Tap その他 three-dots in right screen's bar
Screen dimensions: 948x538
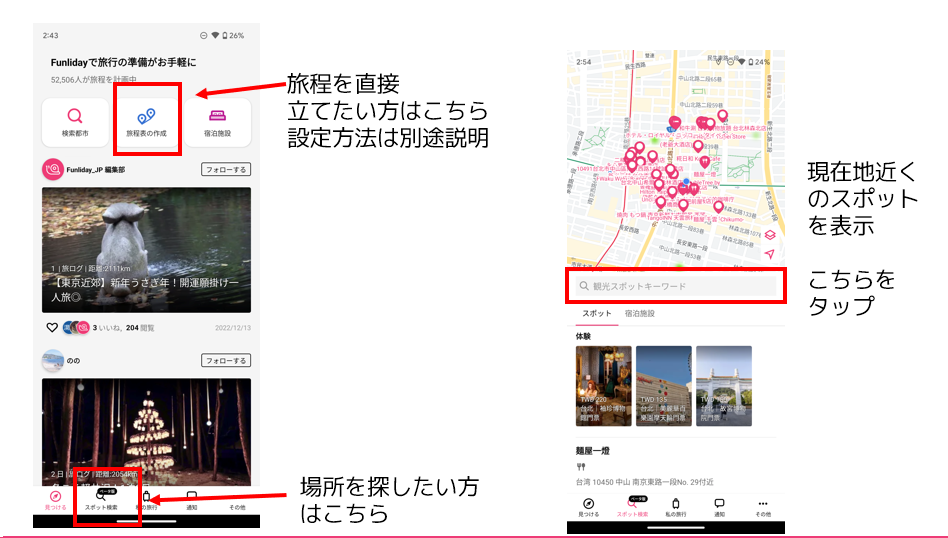(x=763, y=507)
